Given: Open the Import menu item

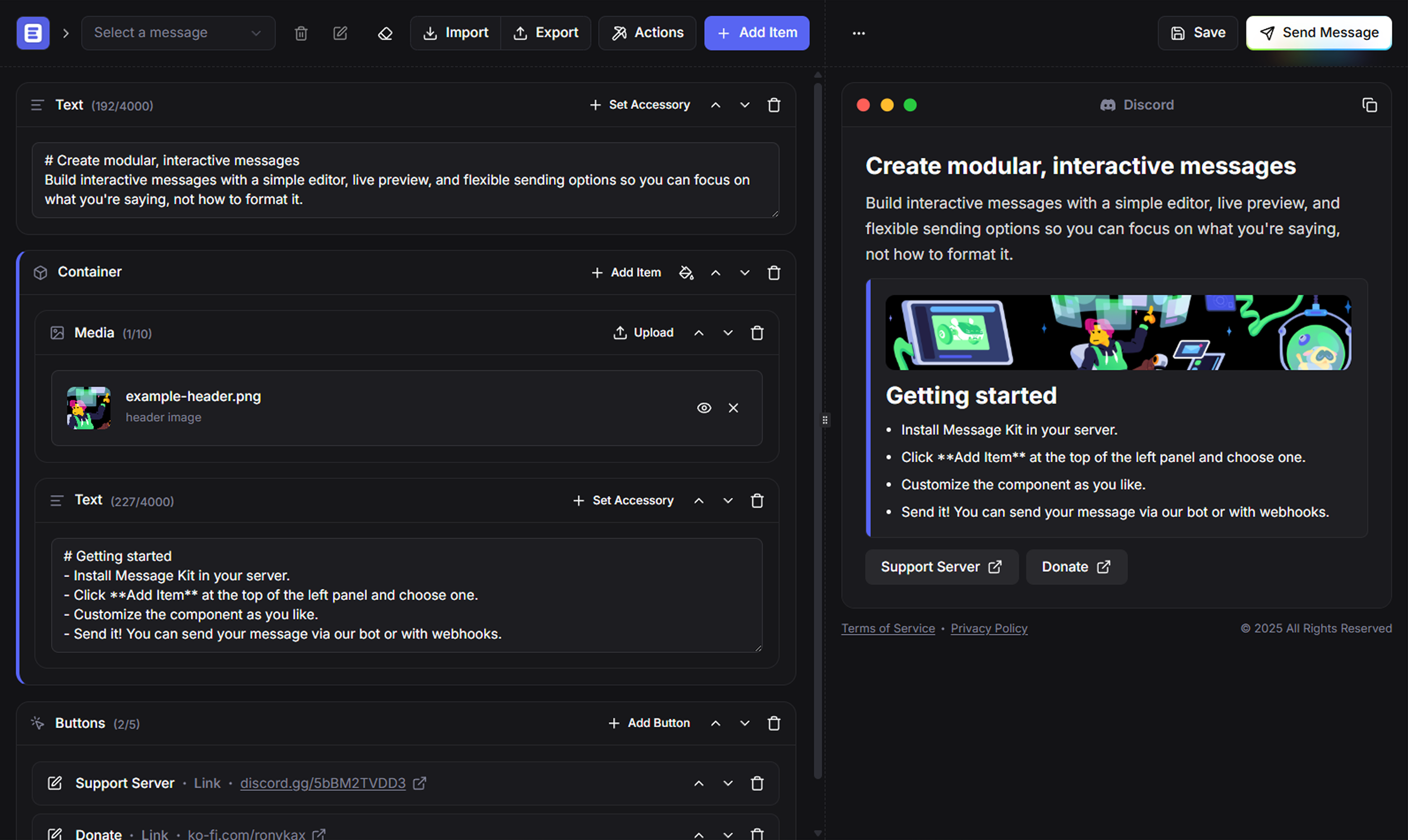Looking at the screenshot, I should [456, 33].
